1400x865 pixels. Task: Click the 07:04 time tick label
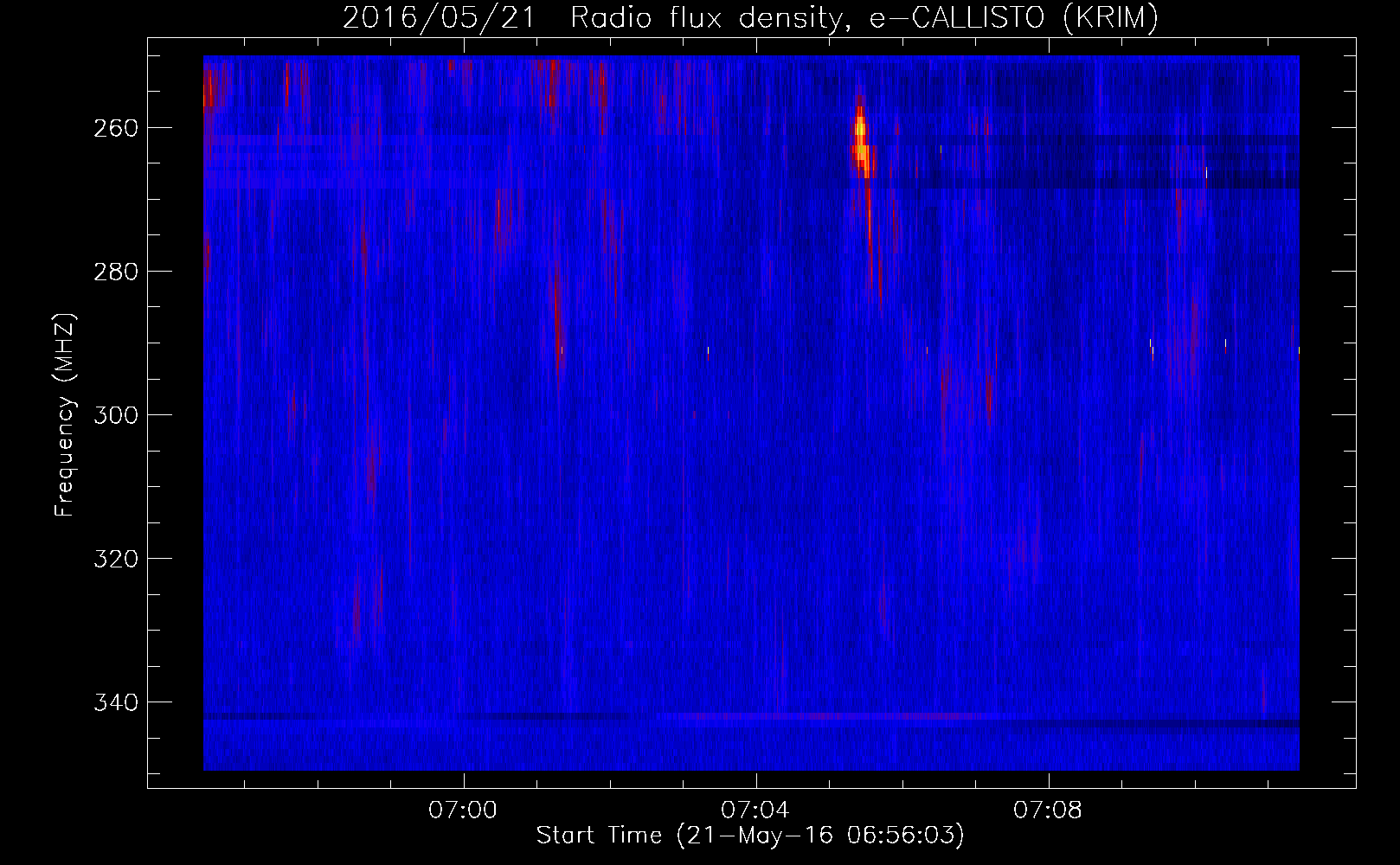pyautogui.click(x=756, y=811)
